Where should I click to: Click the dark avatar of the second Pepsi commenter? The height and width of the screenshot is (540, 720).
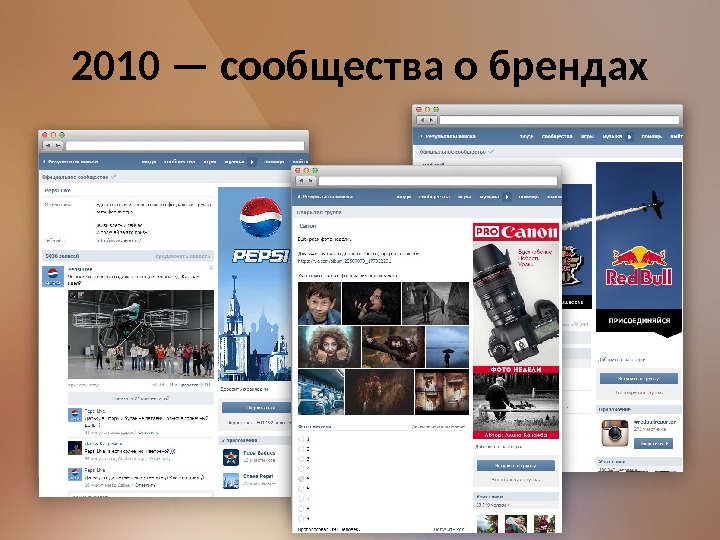(x=75, y=448)
